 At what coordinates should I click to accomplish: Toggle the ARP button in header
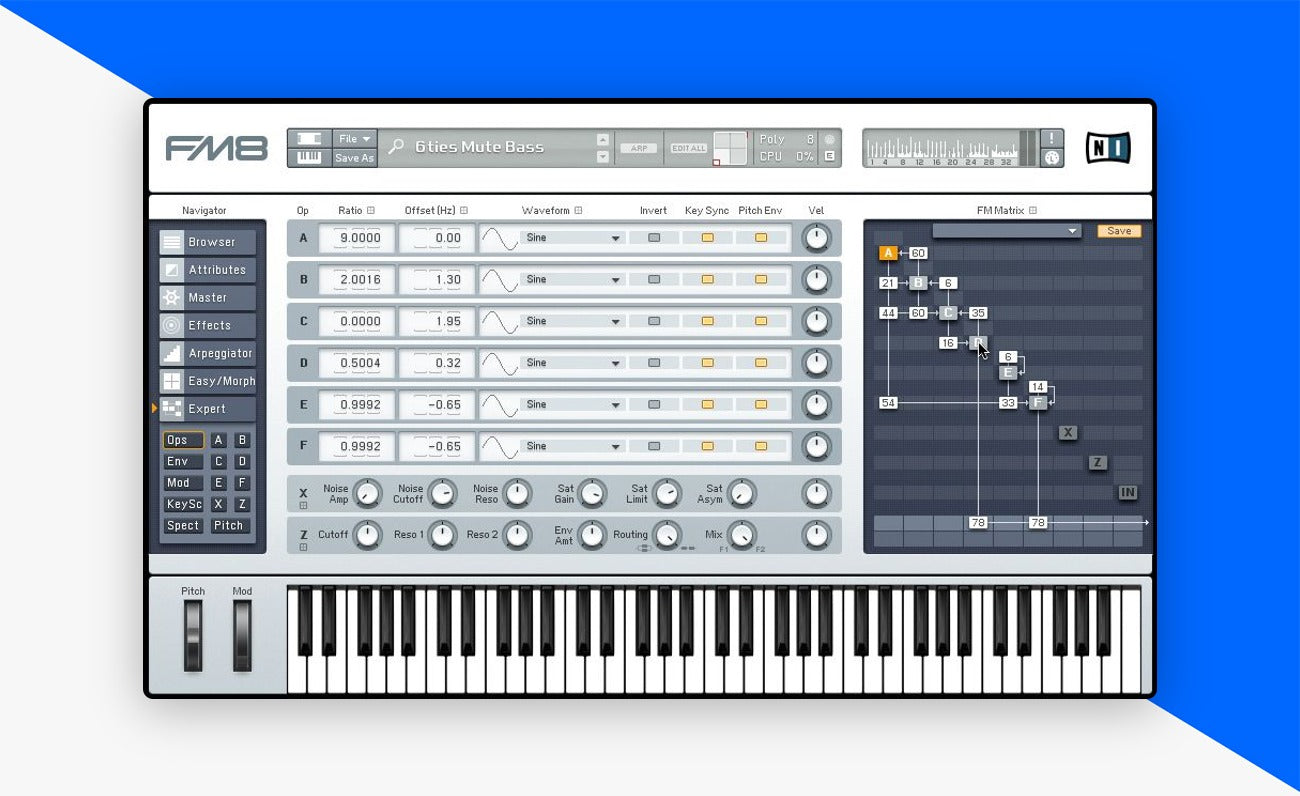pos(637,148)
